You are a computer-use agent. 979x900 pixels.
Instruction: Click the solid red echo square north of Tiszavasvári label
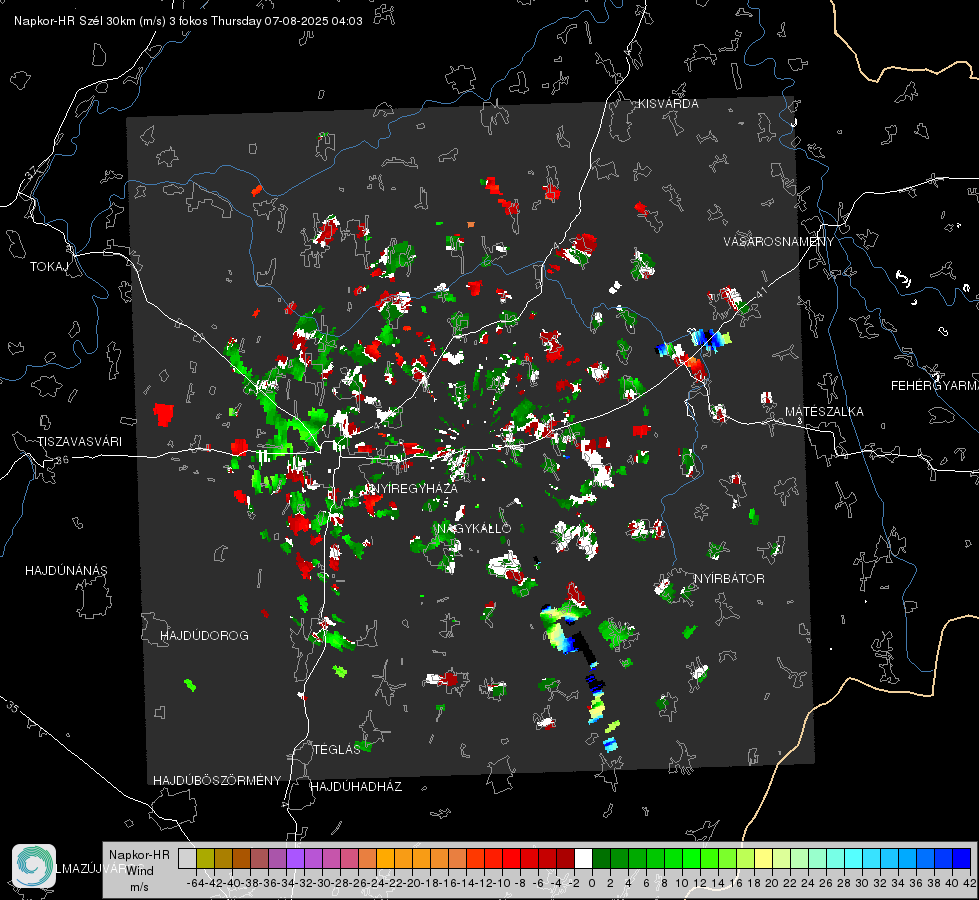click(x=163, y=414)
